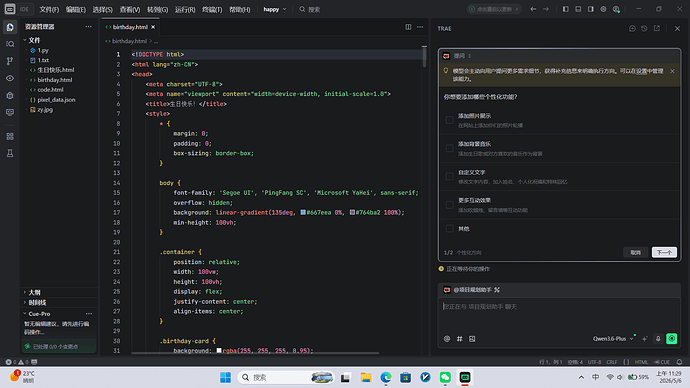Screen dimensions: 690x388
Task: Click the green send button in chat
Action: [672, 338]
